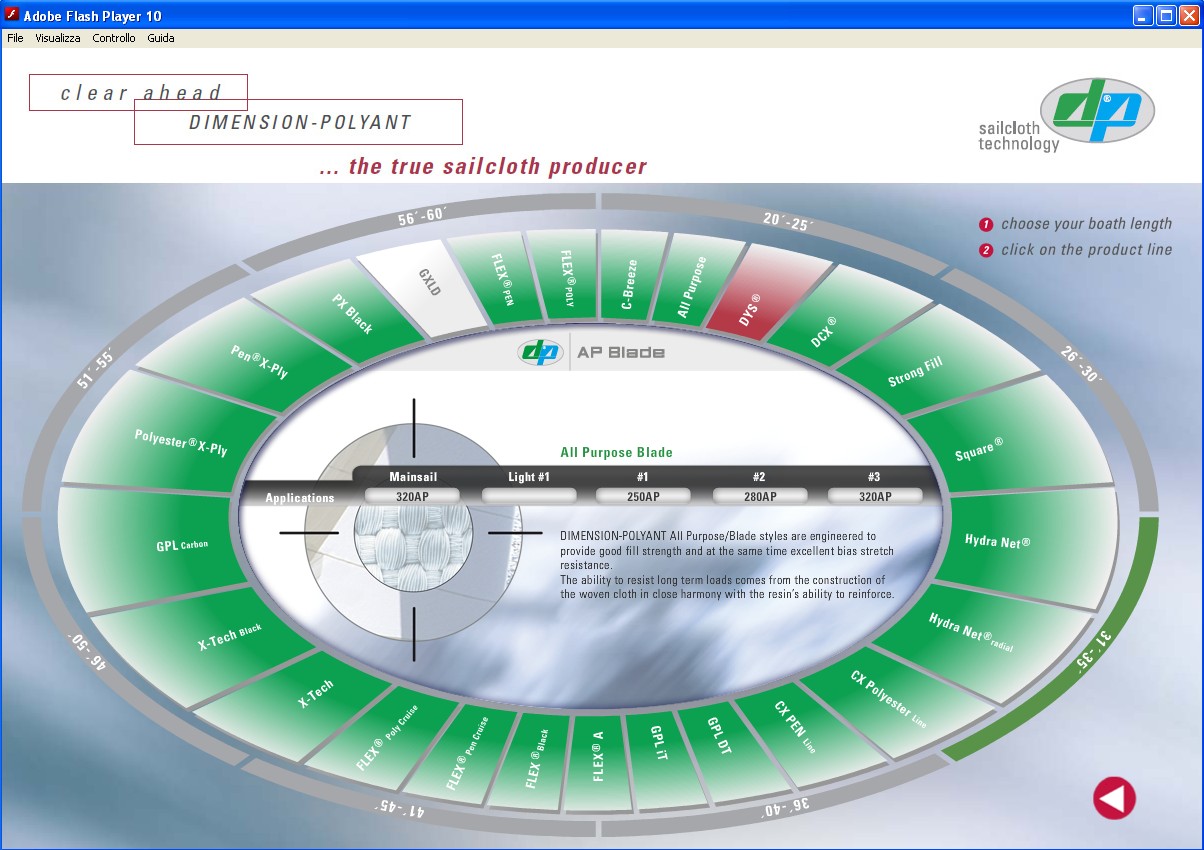This screenshot has width=1204, height=850.
Task: Click the 'AP Blade' title text
Action: pyautogui.click(x=621, y=352)
